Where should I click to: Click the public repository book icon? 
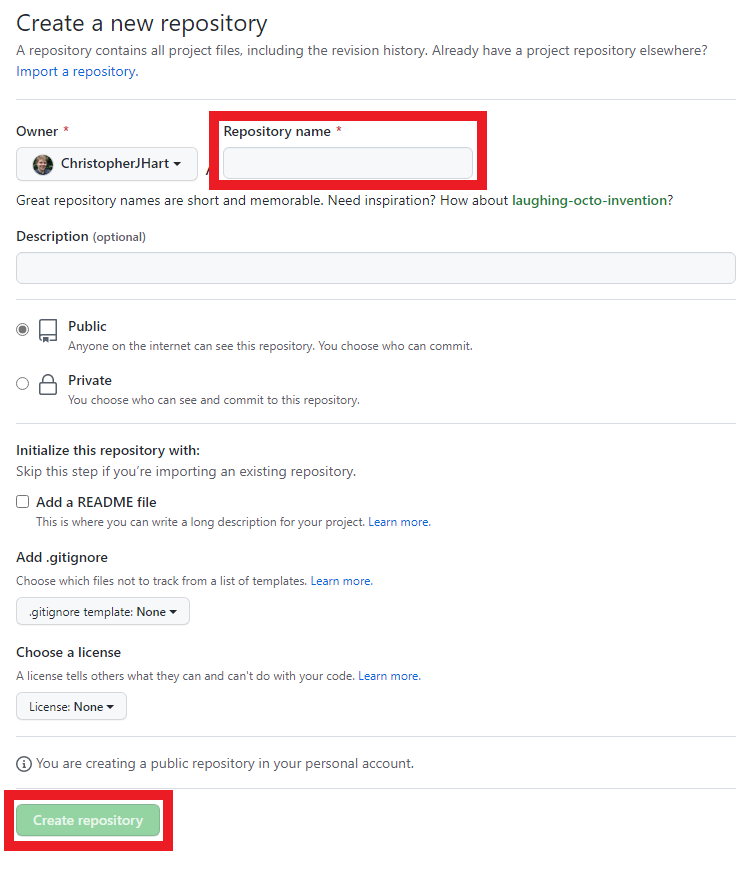[48, 331]
